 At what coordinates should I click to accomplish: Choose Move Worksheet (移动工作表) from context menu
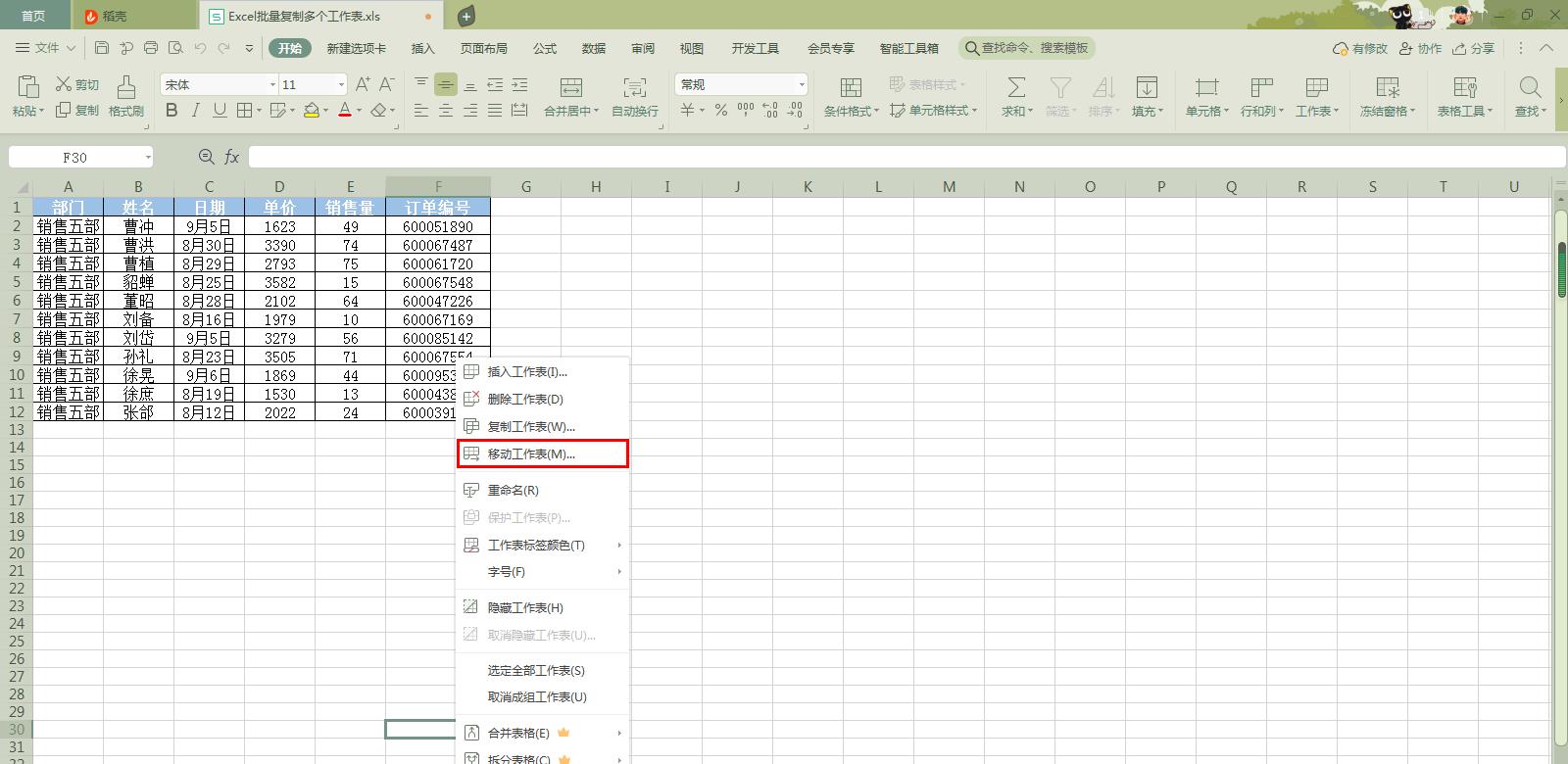[x=542, y=454]
